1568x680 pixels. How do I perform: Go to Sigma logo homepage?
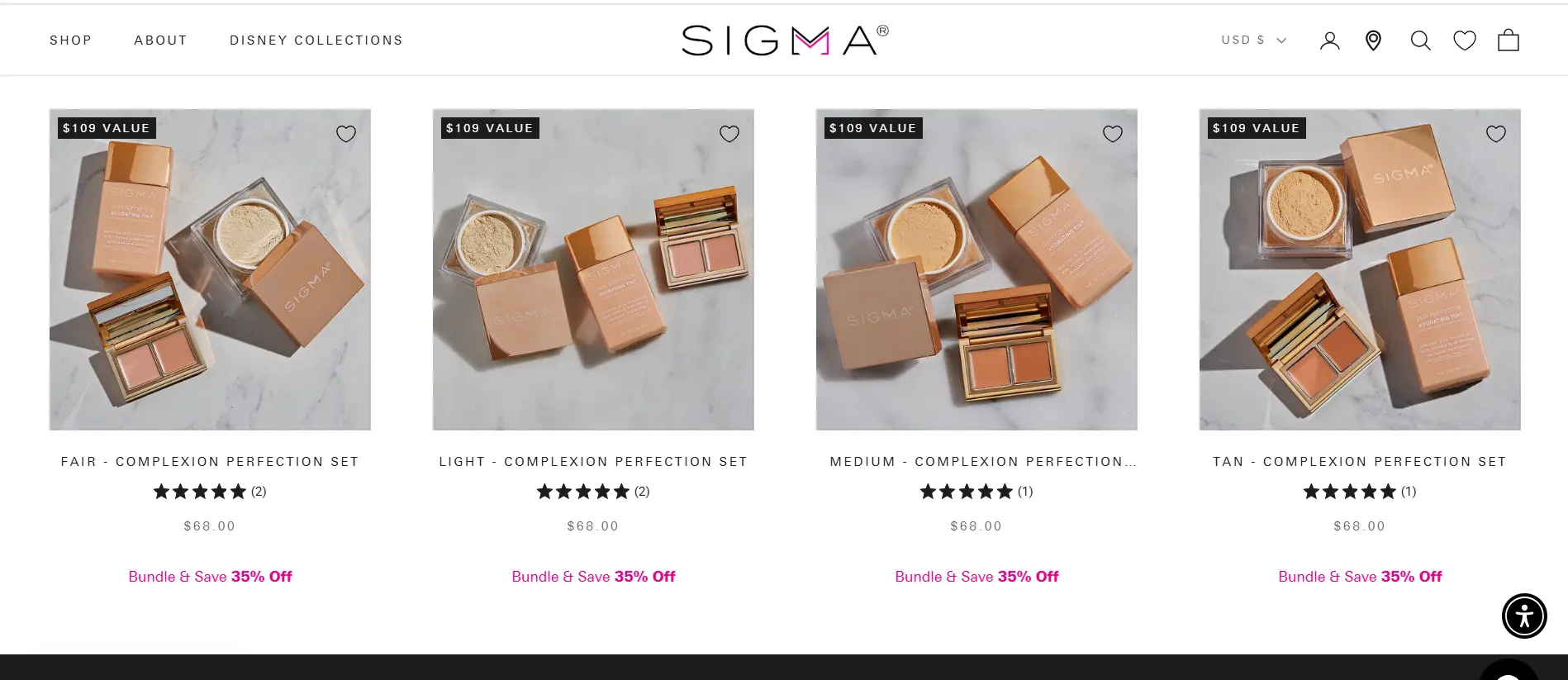(784, 40)
